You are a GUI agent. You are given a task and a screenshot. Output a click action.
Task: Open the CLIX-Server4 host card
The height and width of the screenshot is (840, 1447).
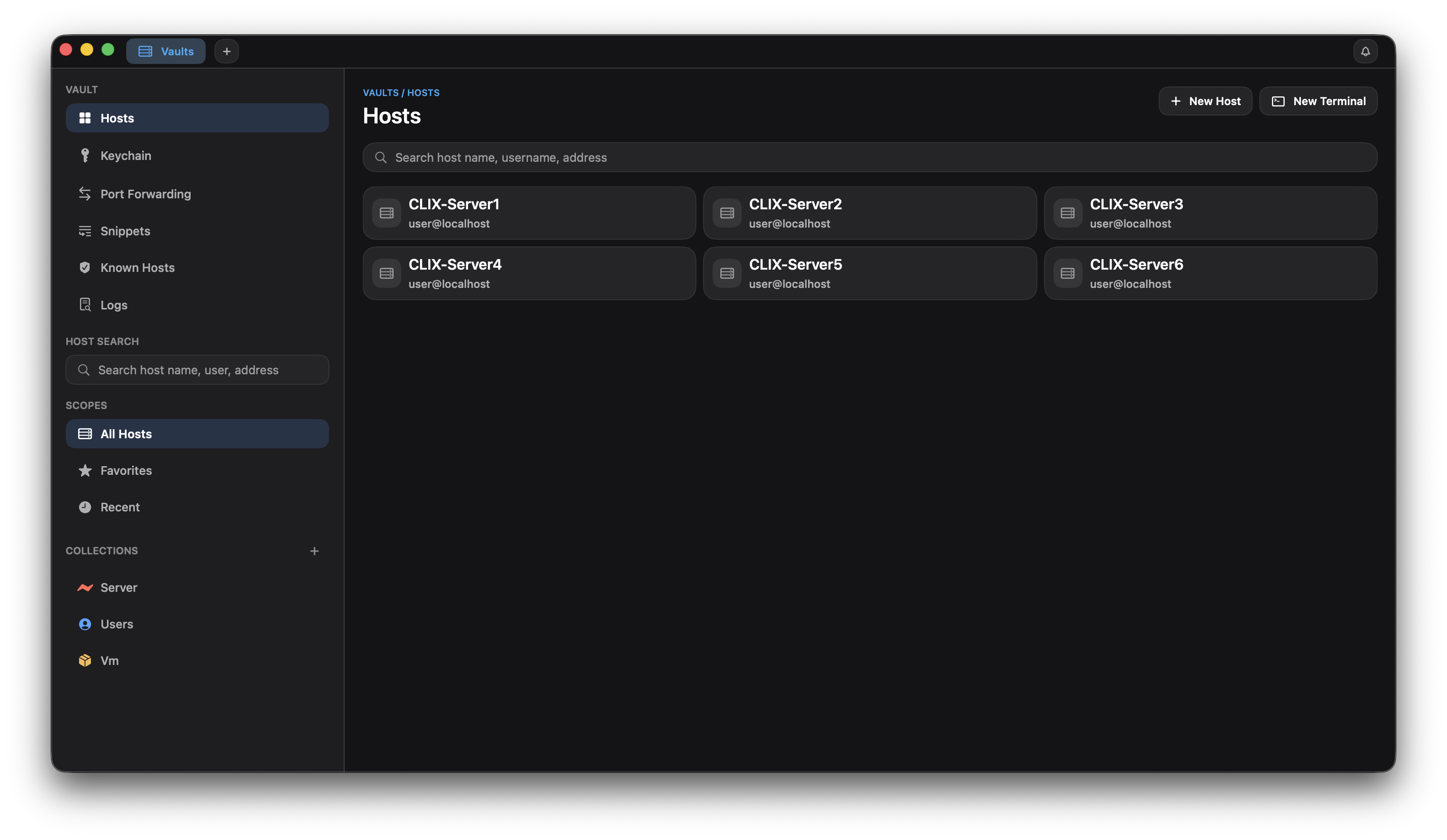click(x=529, y=273)
